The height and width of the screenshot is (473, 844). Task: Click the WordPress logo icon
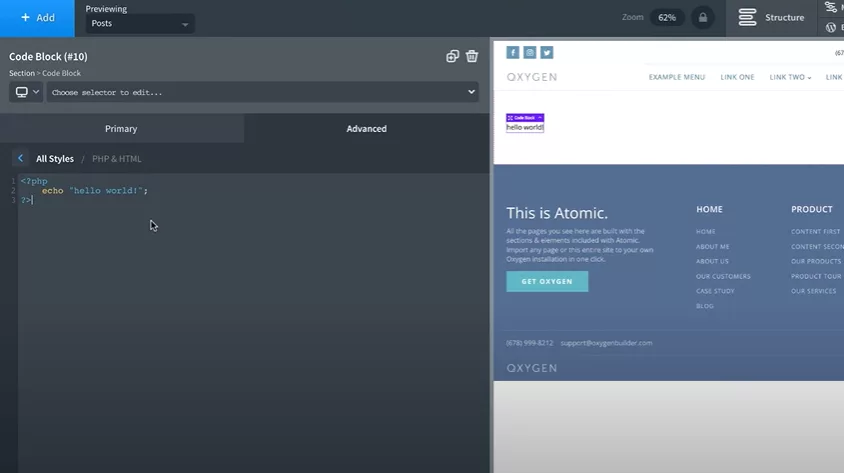coord(831,27)
